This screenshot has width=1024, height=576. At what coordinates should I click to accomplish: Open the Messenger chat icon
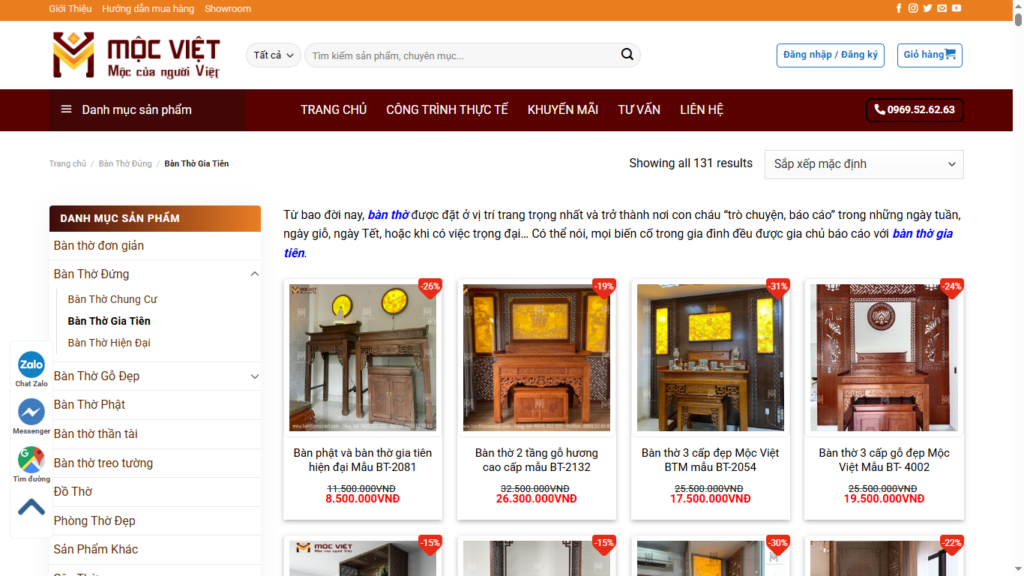click(x=31, y=412)
